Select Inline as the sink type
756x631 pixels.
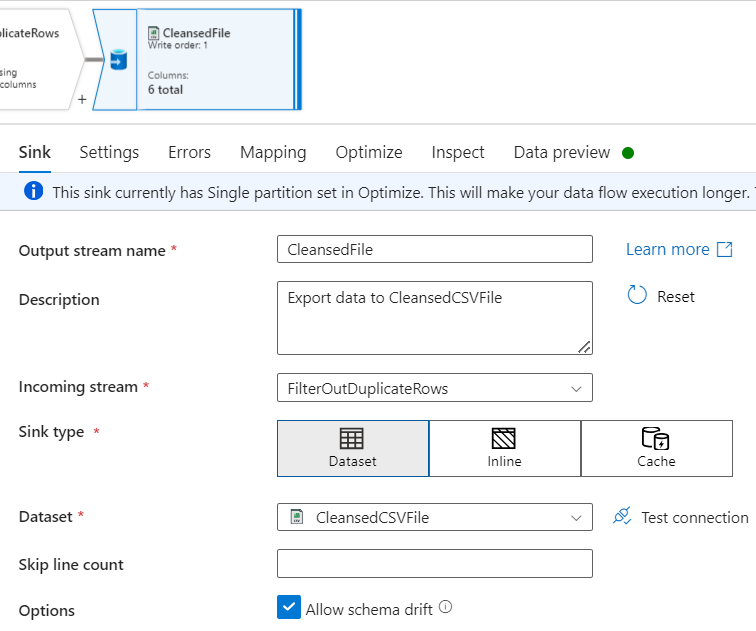tap(504, 448)
